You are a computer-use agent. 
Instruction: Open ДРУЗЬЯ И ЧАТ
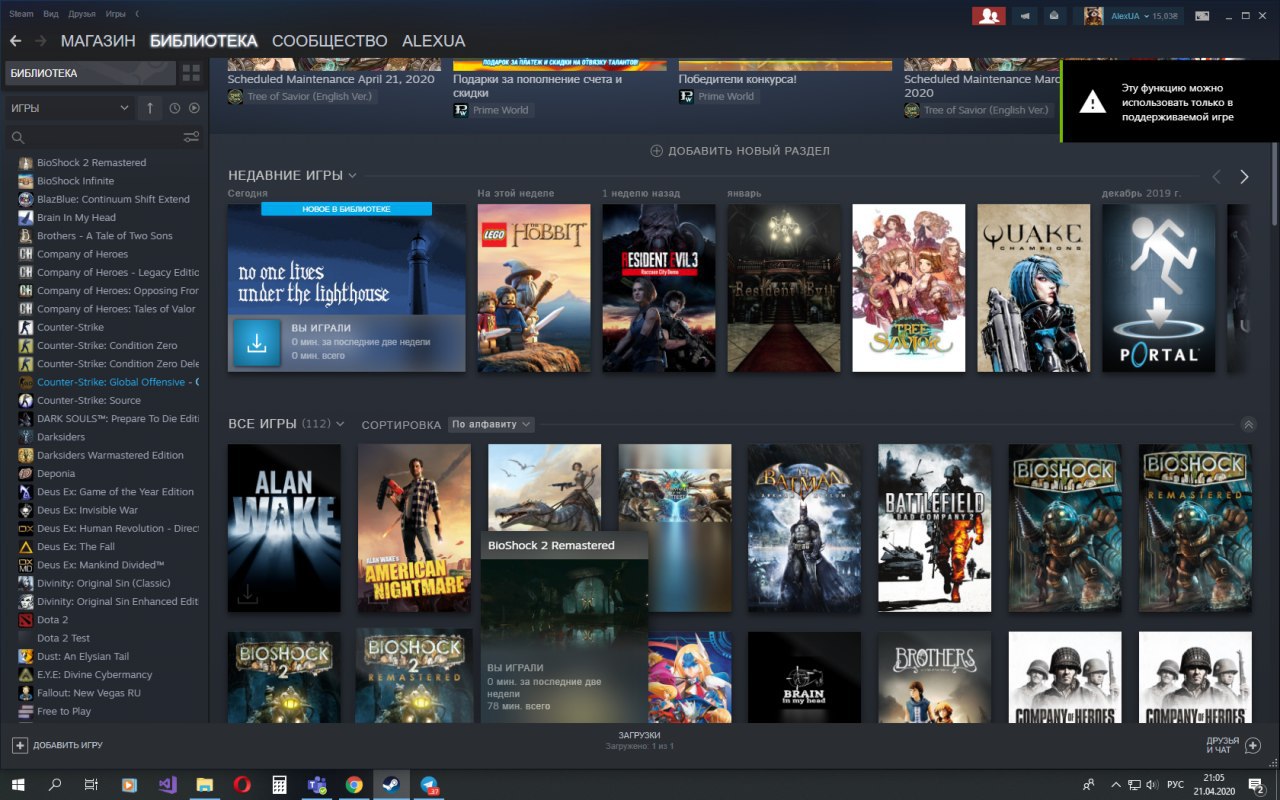tap(1234, 745)
